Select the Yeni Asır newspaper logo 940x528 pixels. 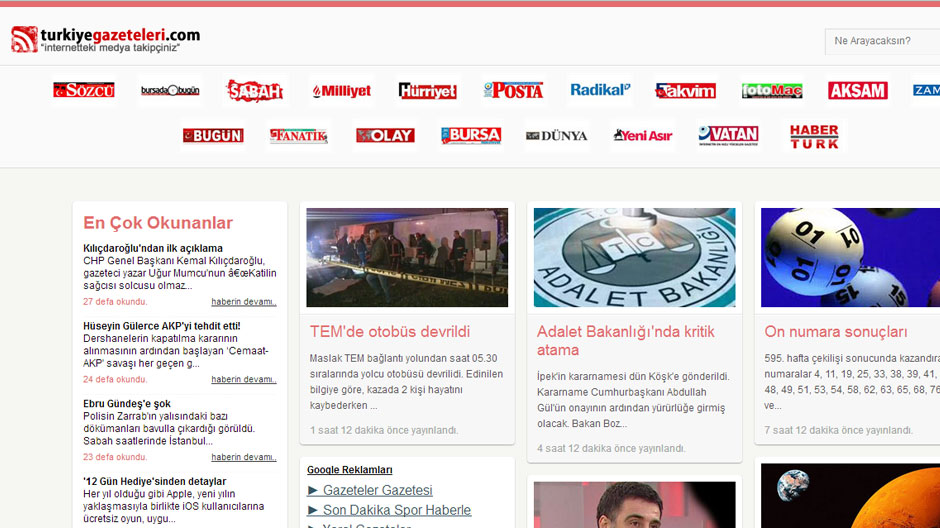tap(643, 135)
